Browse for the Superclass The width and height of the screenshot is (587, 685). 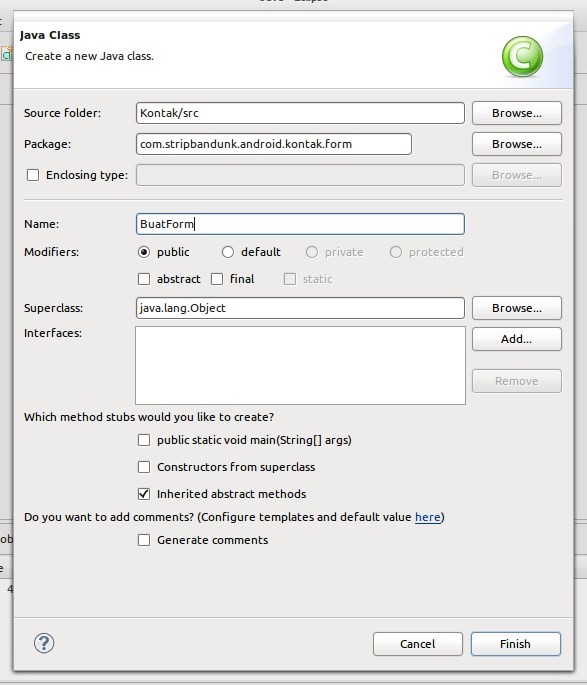517,308
